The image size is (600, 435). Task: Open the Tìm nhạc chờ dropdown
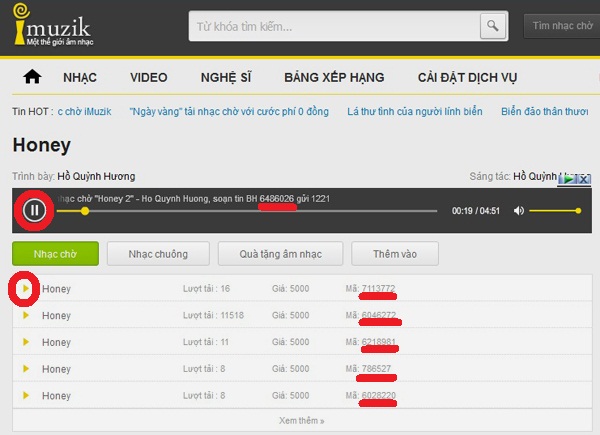tap(561, 25)
